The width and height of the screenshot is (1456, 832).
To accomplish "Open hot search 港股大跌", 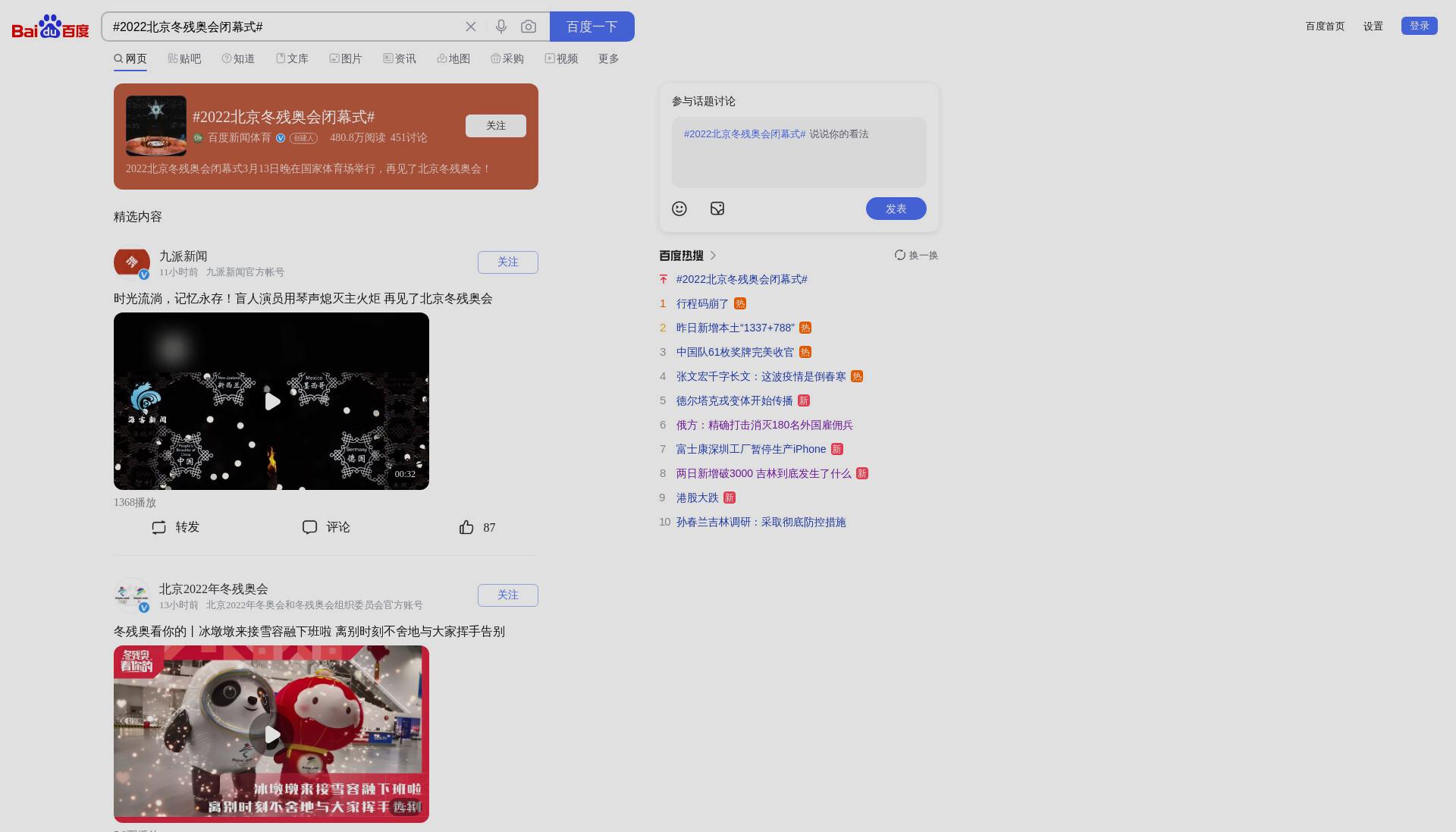I will (697, 498).
